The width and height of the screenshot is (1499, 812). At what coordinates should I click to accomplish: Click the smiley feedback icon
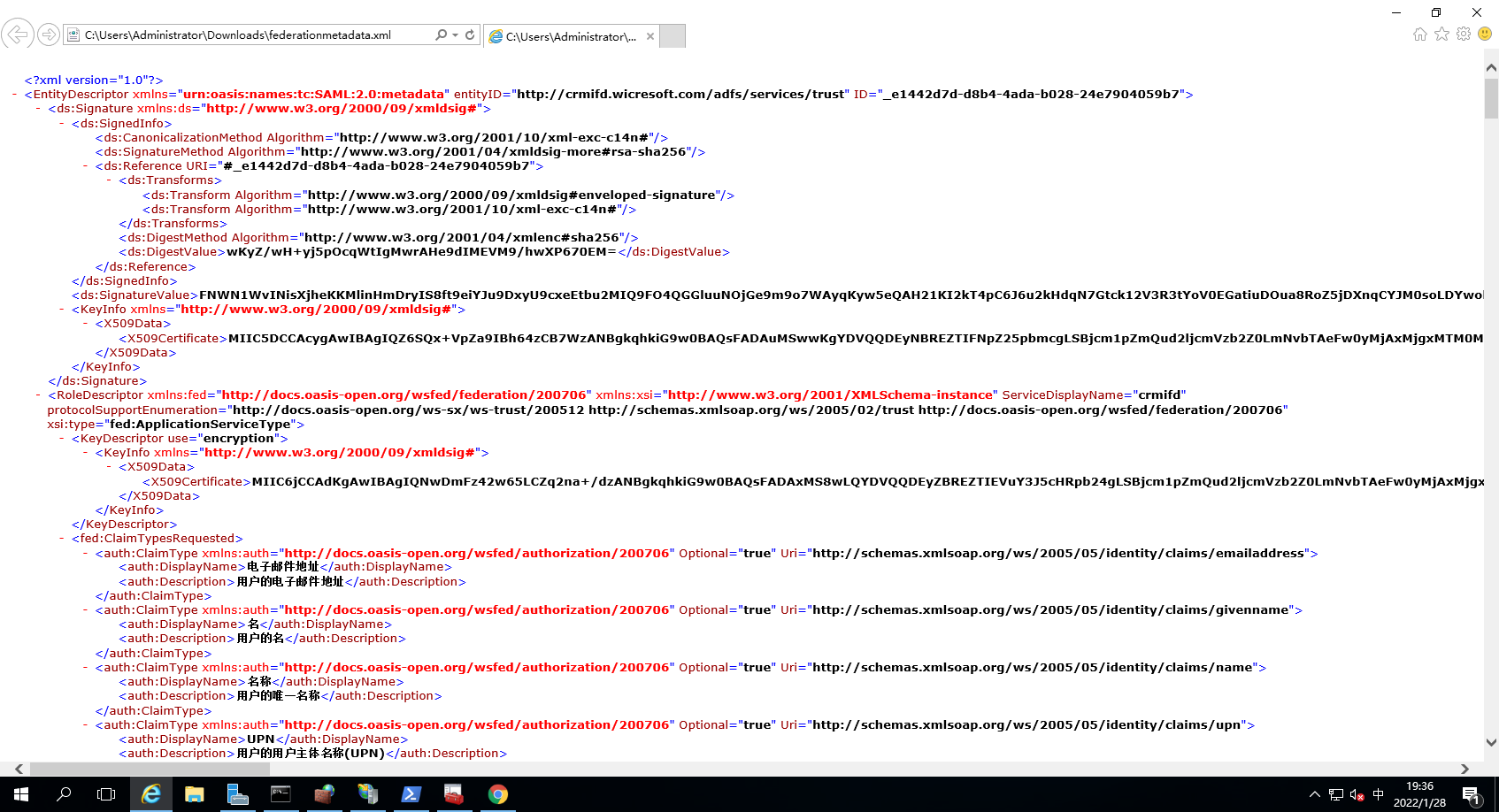1485,34
